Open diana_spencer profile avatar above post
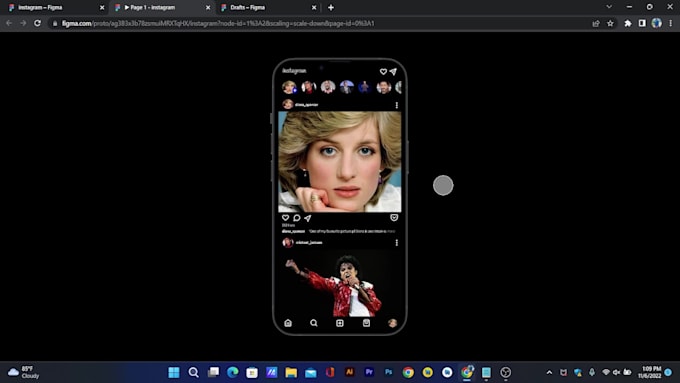This screenshot has height=383, width=680. click(x=288, y=104)
